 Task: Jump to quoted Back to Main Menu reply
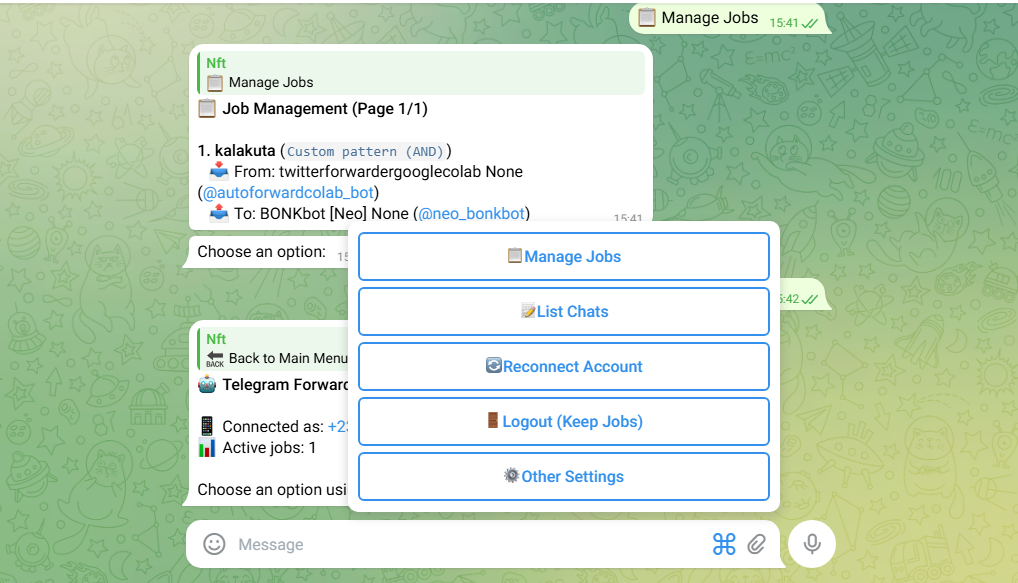tap(273, 349)
